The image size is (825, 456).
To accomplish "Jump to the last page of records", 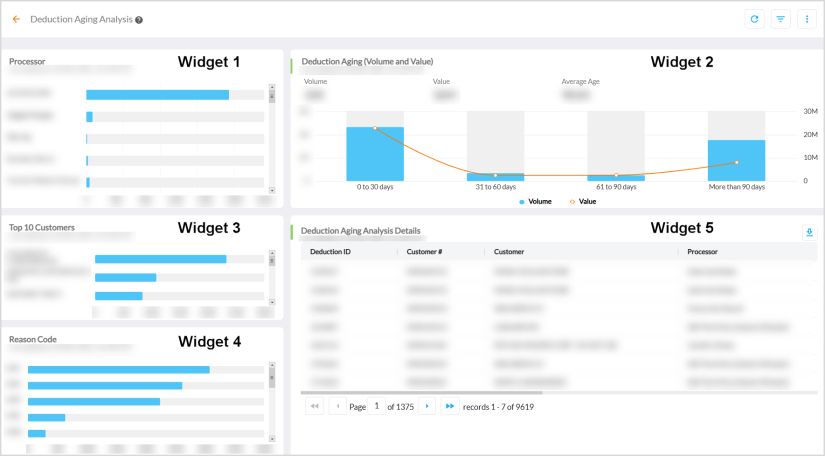I will pos(450,407).
